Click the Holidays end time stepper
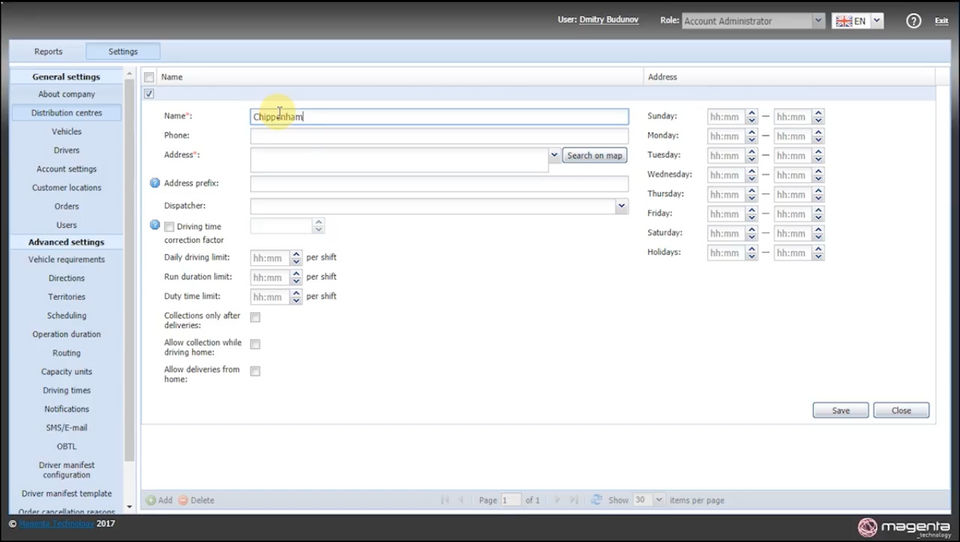This screenshot has width=960, height=542. coord(819,253)
